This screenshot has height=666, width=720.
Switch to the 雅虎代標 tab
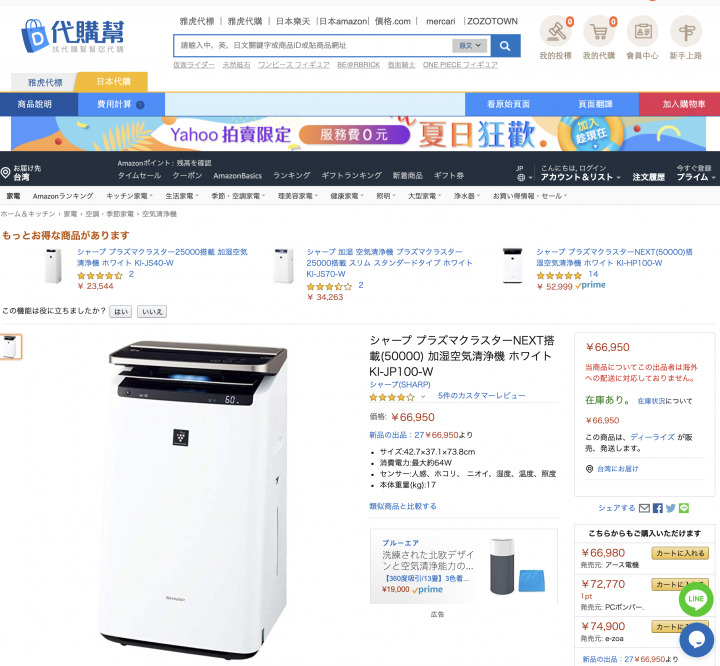45,83
